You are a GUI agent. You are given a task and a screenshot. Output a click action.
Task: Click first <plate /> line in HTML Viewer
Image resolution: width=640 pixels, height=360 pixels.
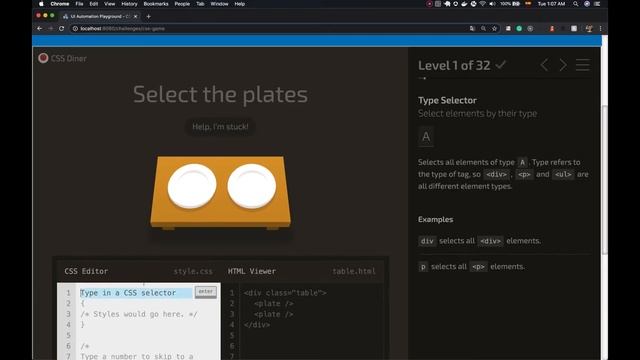point(273,303)
